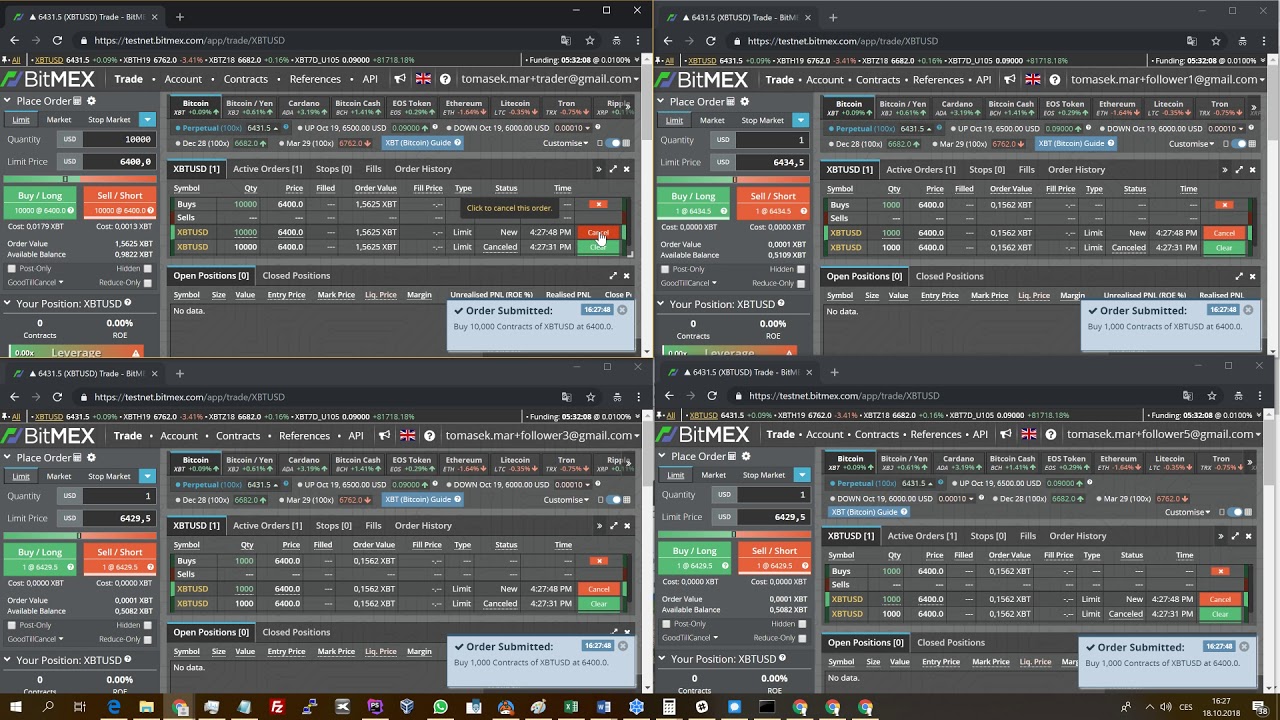Change language via UK flag, follower3 window
Image resolution: width=1280 pixels, height=720 pixels.
pyautogui.click(x=407, y=436)
